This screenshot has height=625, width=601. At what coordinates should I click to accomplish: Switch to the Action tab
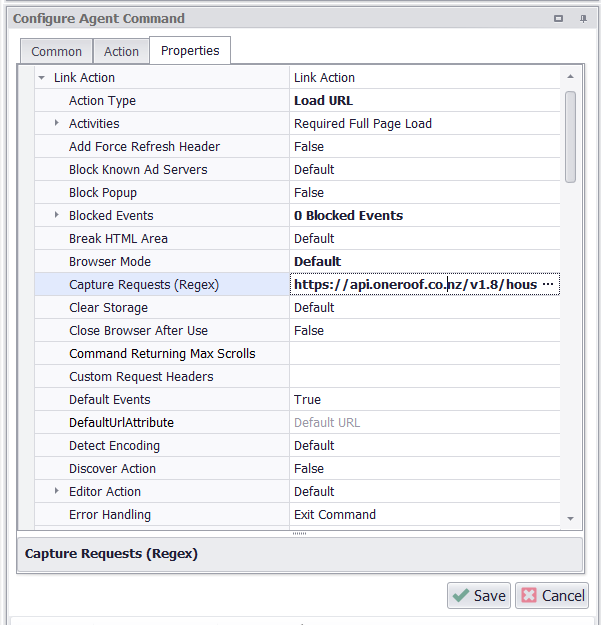(121, 52)
